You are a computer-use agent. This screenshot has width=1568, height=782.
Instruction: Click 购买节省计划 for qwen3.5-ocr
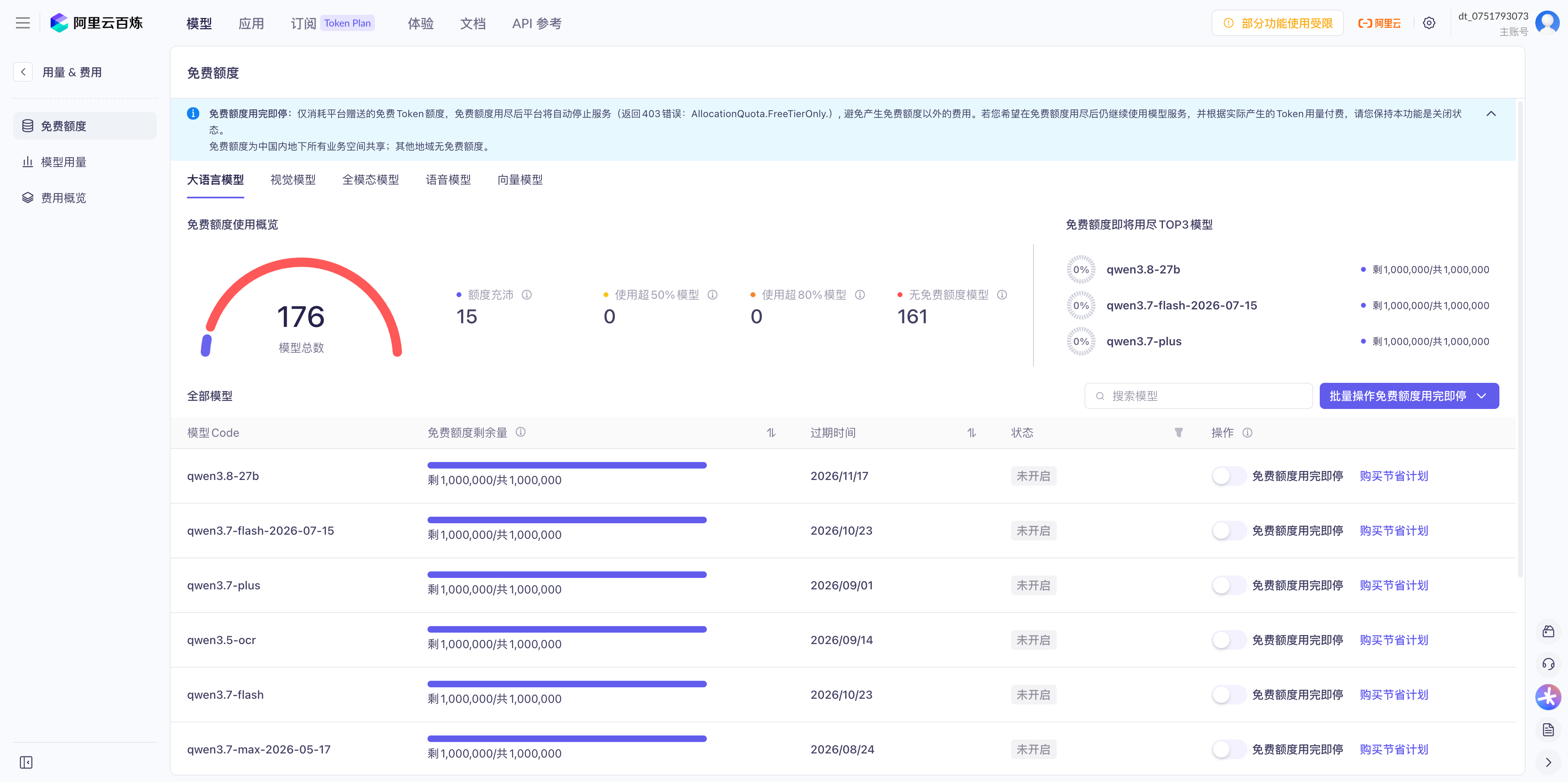1394,640
